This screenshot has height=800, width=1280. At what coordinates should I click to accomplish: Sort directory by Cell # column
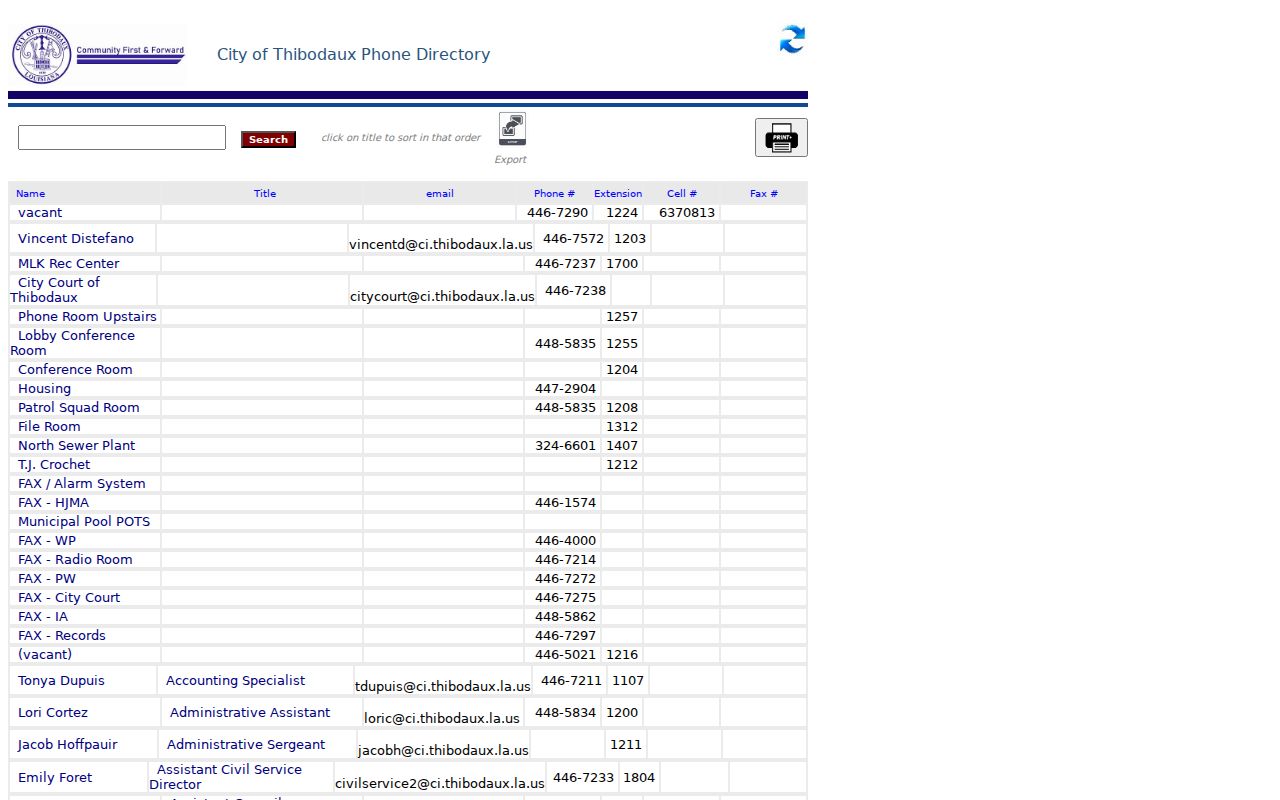[682, 194]
